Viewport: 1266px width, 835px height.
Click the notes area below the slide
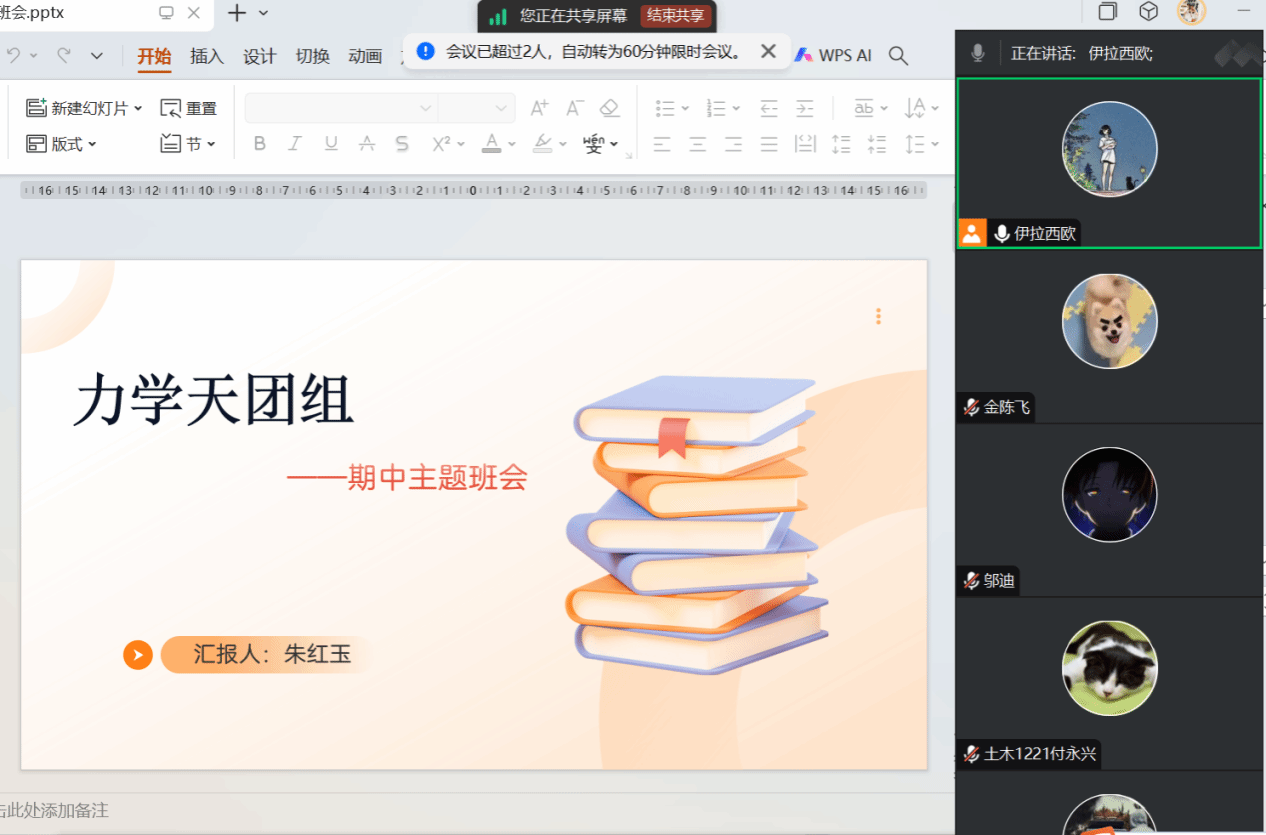(x=478, y=810)
